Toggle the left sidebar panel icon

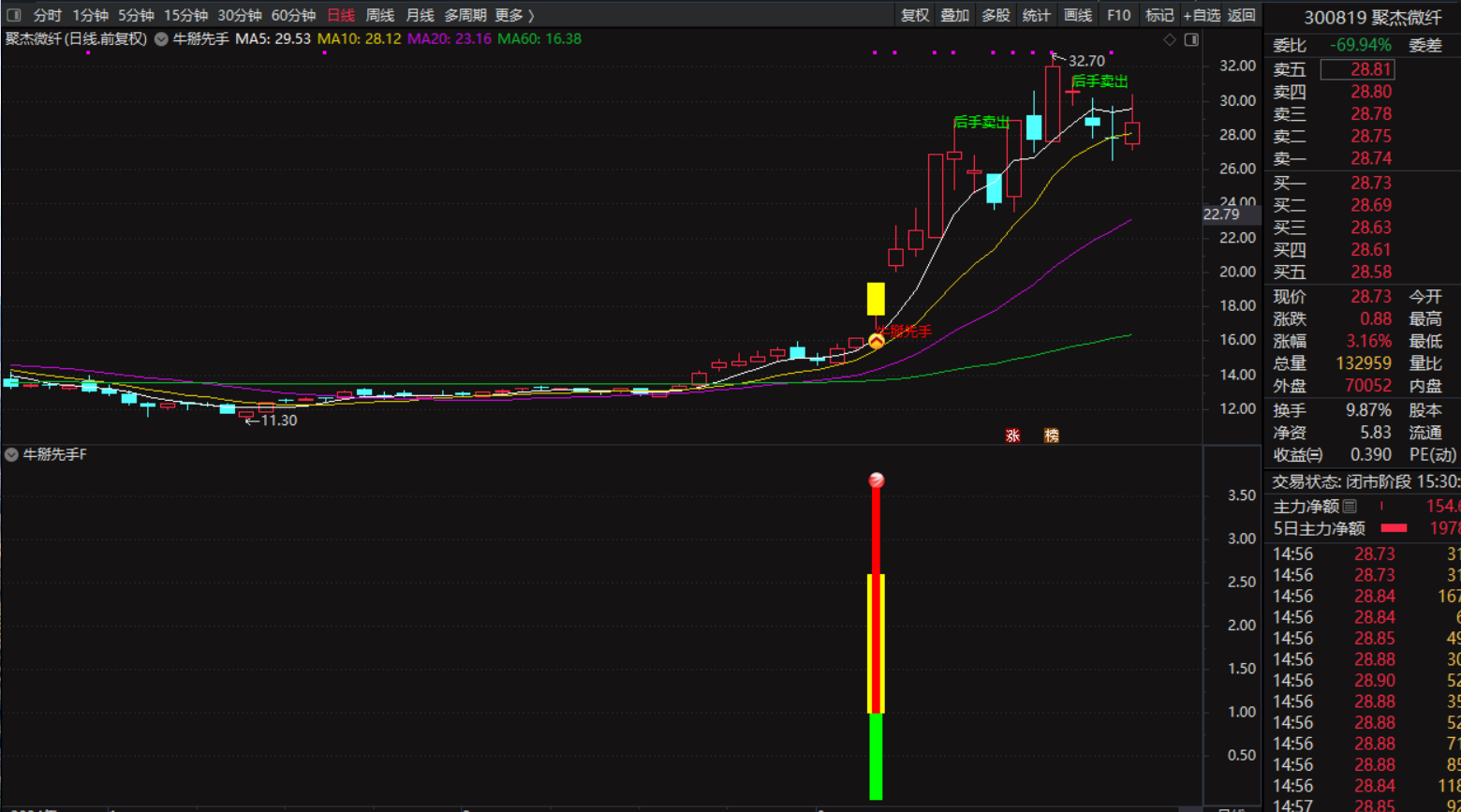click(x=13, y=15)
